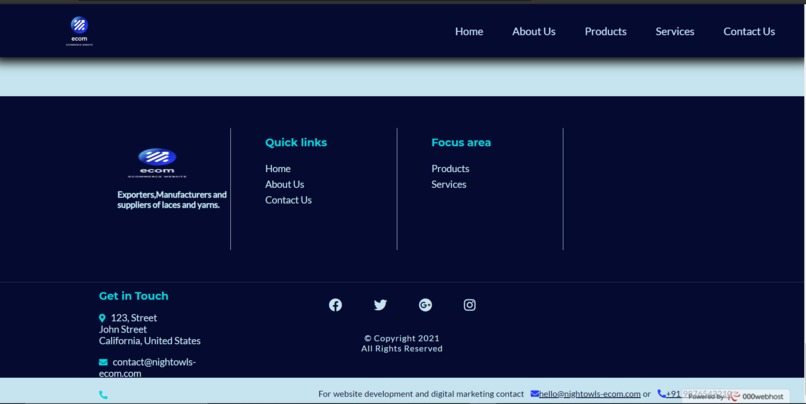The image size is (806, 404).
Task: Click the contact@nightowls-ecom.com email address
Action: click(x=148, y=368)
